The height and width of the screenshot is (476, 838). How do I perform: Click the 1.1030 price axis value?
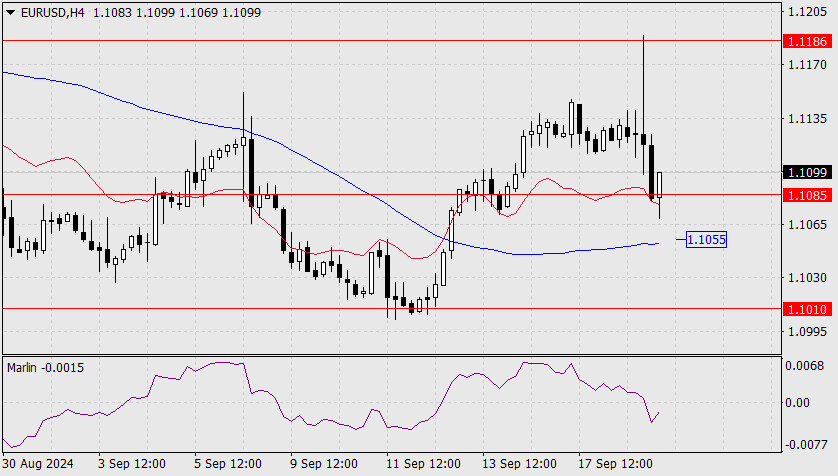pos(807,278)
